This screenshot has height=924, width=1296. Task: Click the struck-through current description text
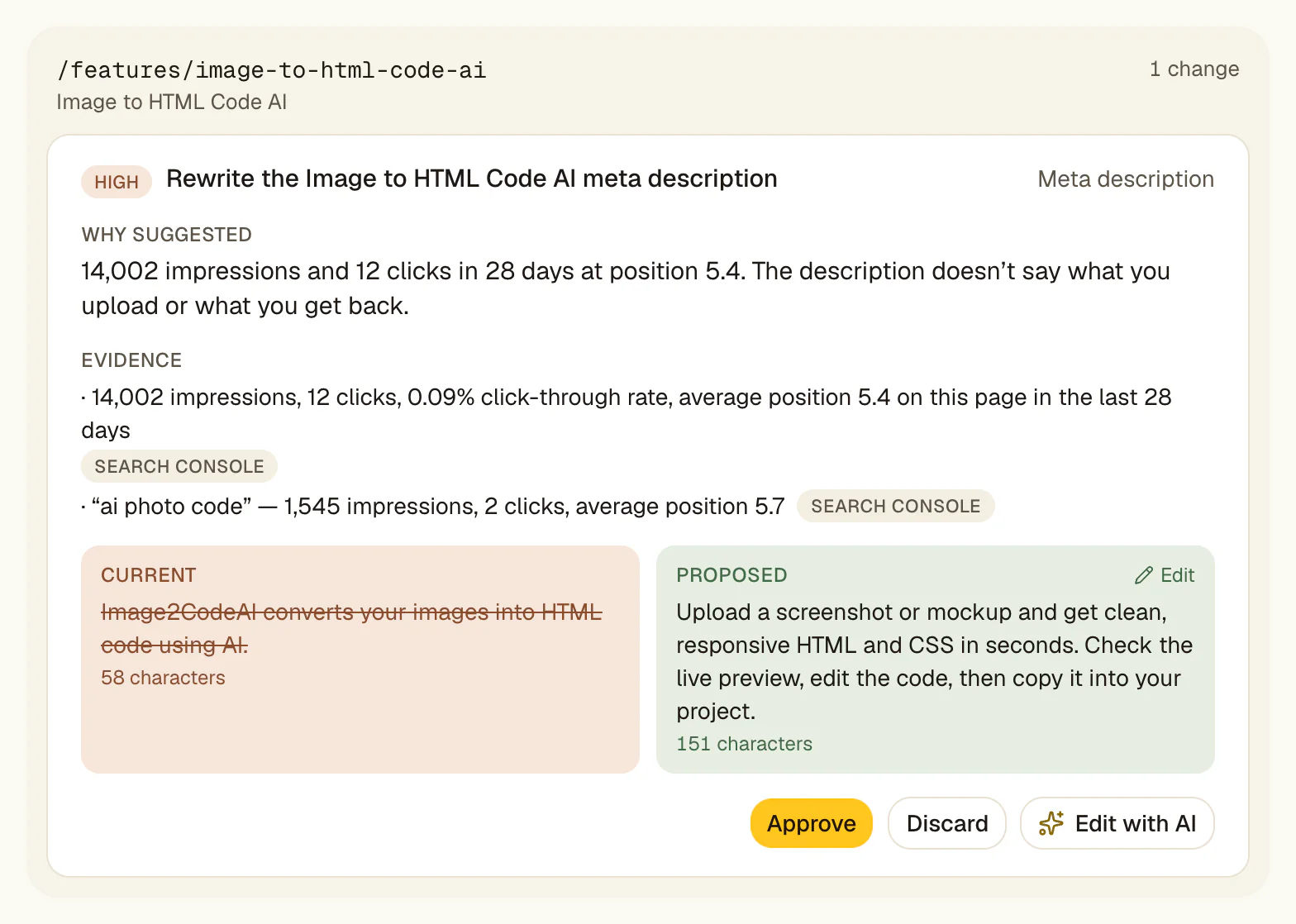[351, 628]
